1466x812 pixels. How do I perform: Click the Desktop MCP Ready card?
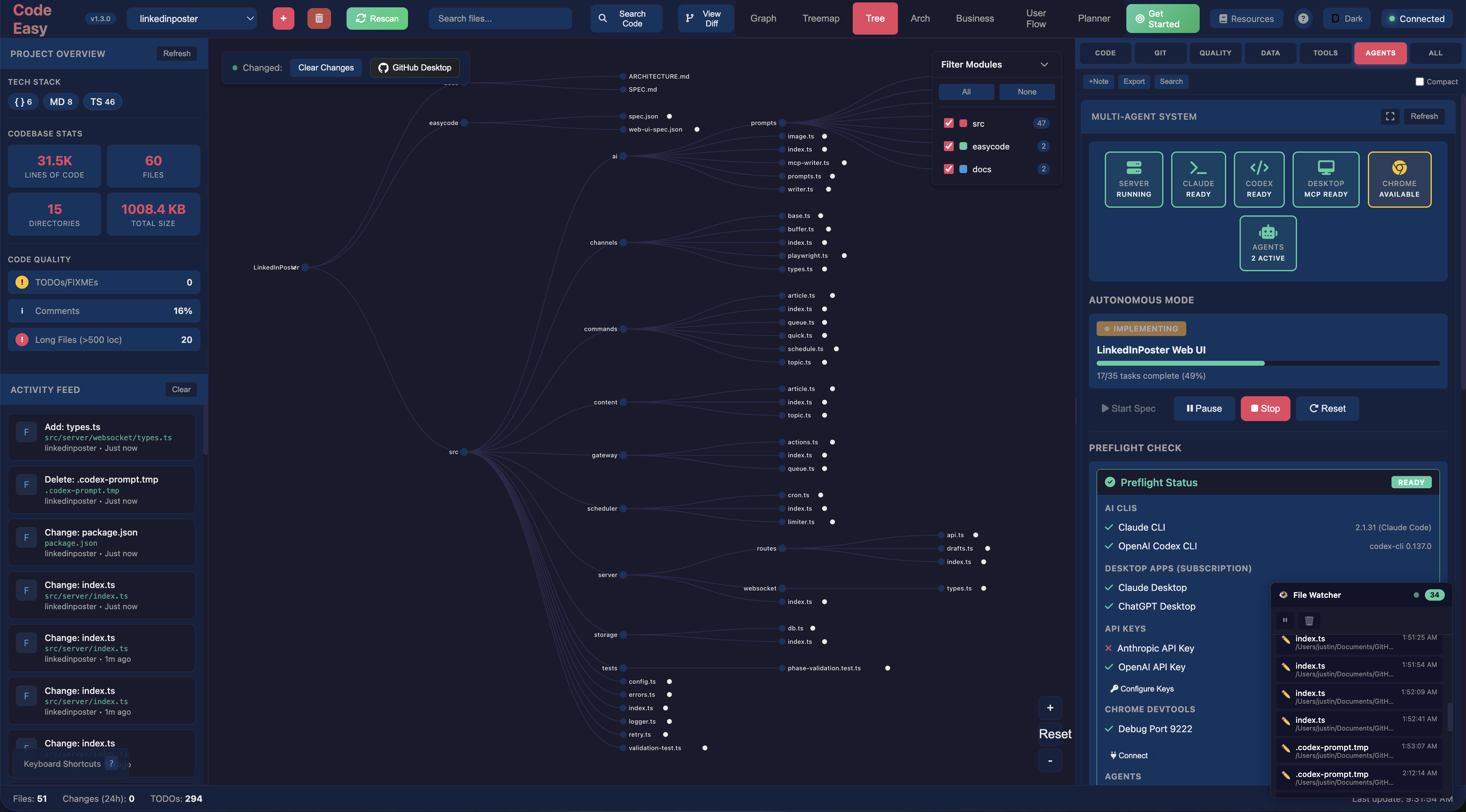point(1326,179)
